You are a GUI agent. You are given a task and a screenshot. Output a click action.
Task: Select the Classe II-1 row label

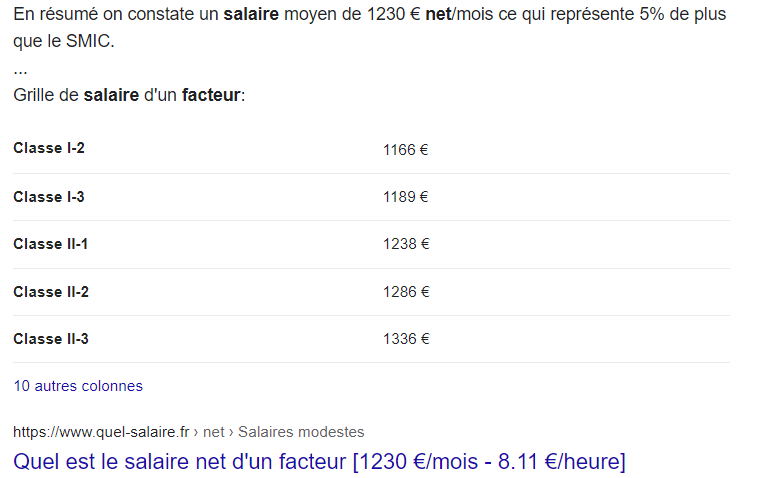tap(50, 244)
